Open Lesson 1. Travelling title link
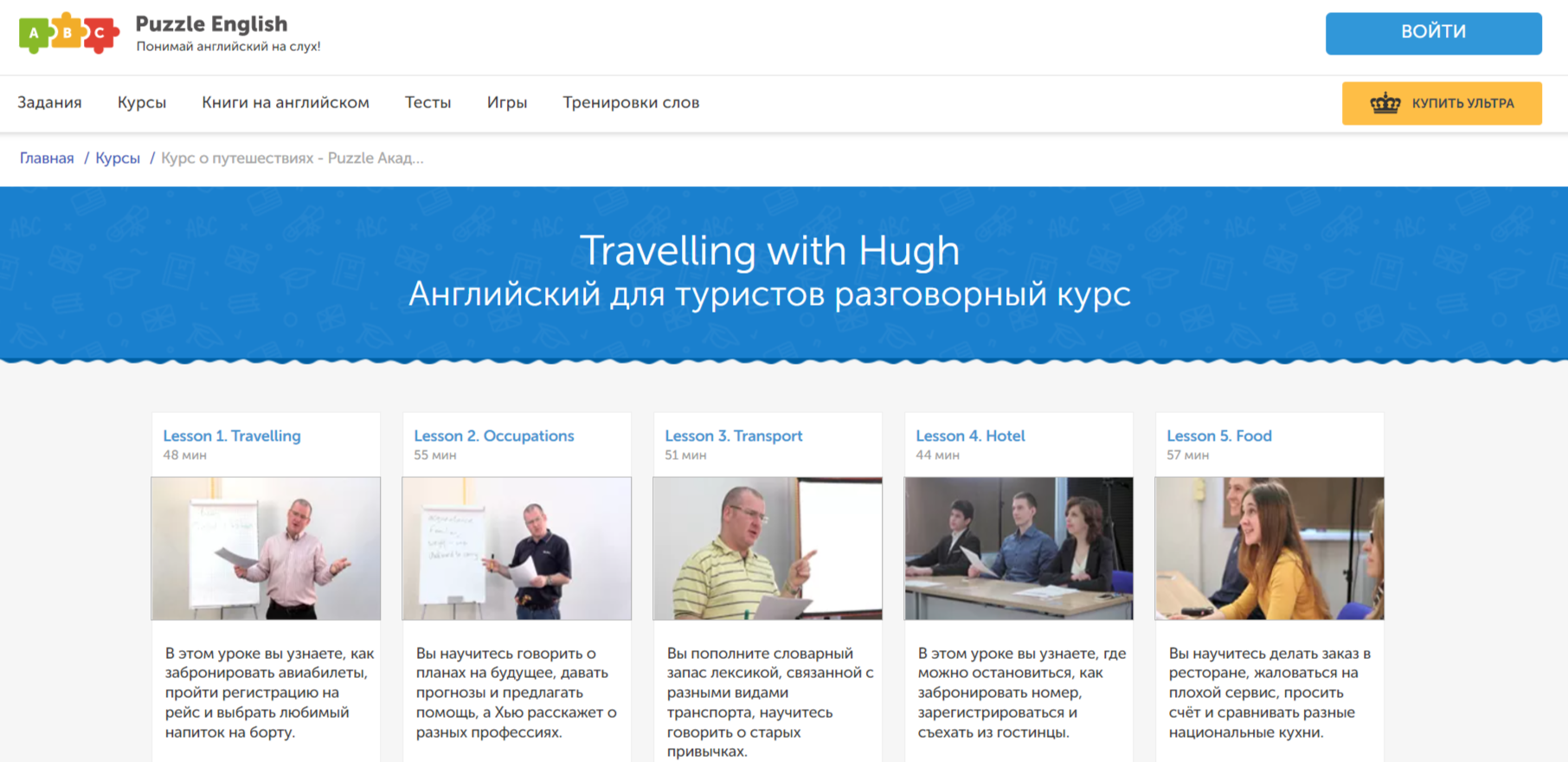Viewport: 1568px width, 762px height. [x=232, y=436]
